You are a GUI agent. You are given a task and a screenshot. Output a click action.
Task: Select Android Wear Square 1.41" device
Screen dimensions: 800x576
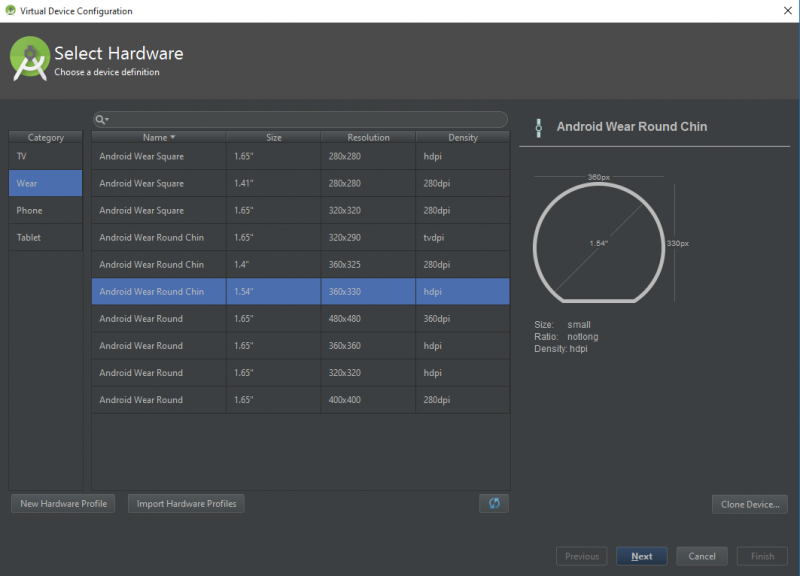[300, 183]
